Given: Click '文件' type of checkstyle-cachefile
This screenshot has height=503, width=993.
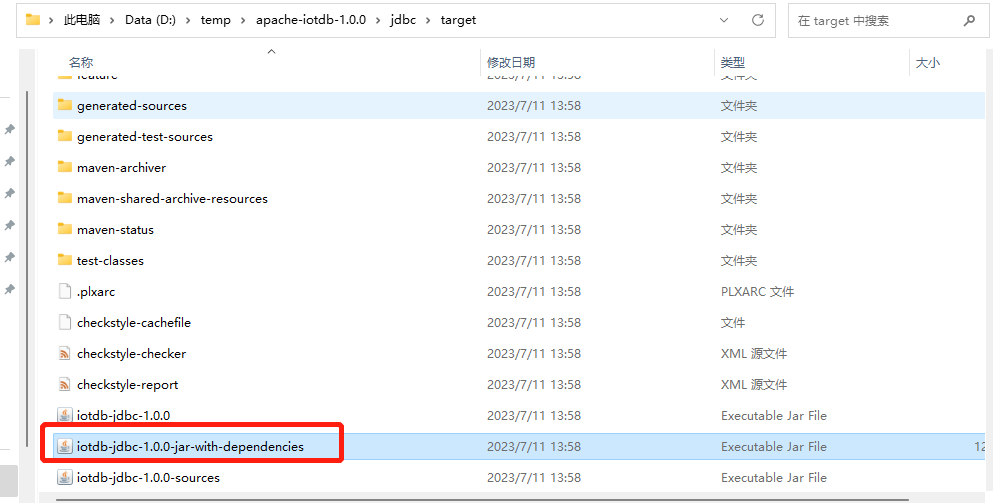Looking at the screenshot, I should click(x=733, y=323).
